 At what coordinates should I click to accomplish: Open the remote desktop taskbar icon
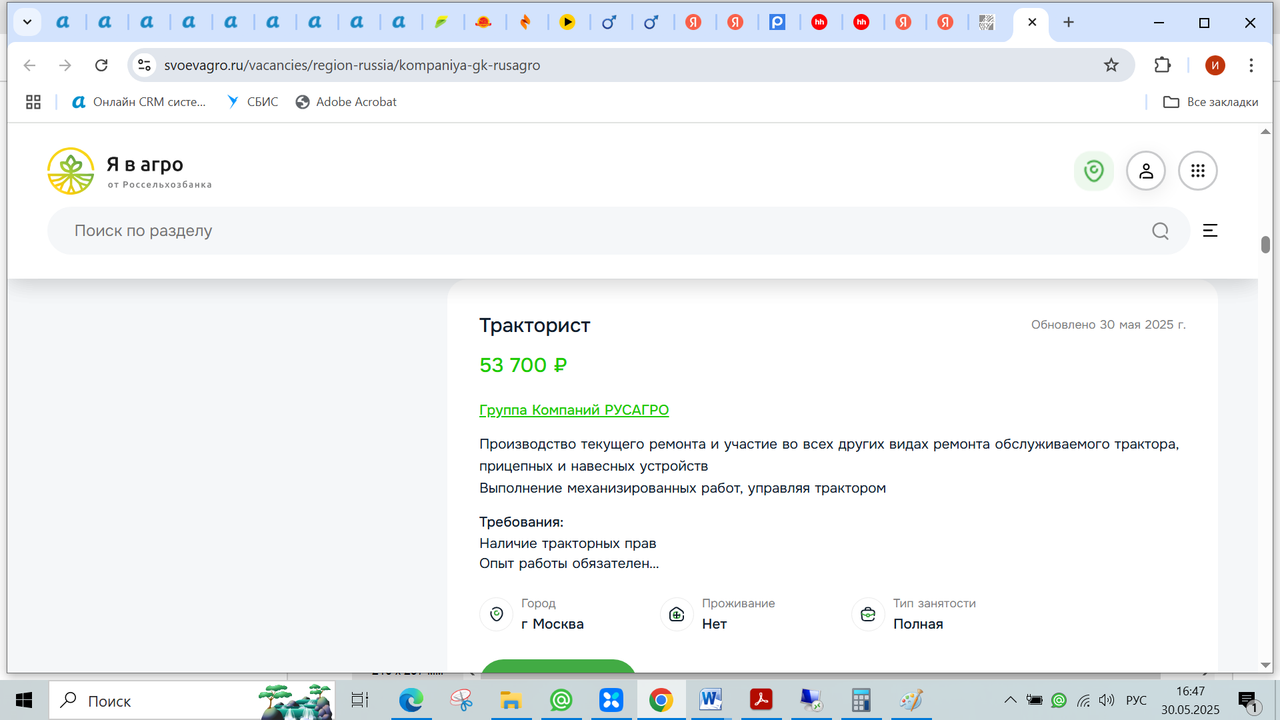click(x=811, y=700)
